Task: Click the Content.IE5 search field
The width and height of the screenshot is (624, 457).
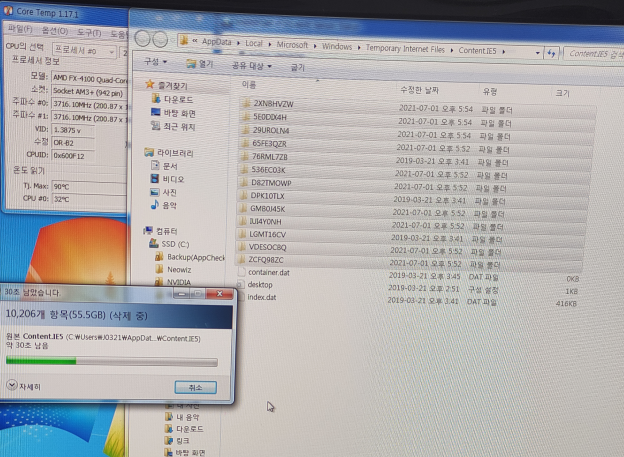Action: (x=594, y=54)
